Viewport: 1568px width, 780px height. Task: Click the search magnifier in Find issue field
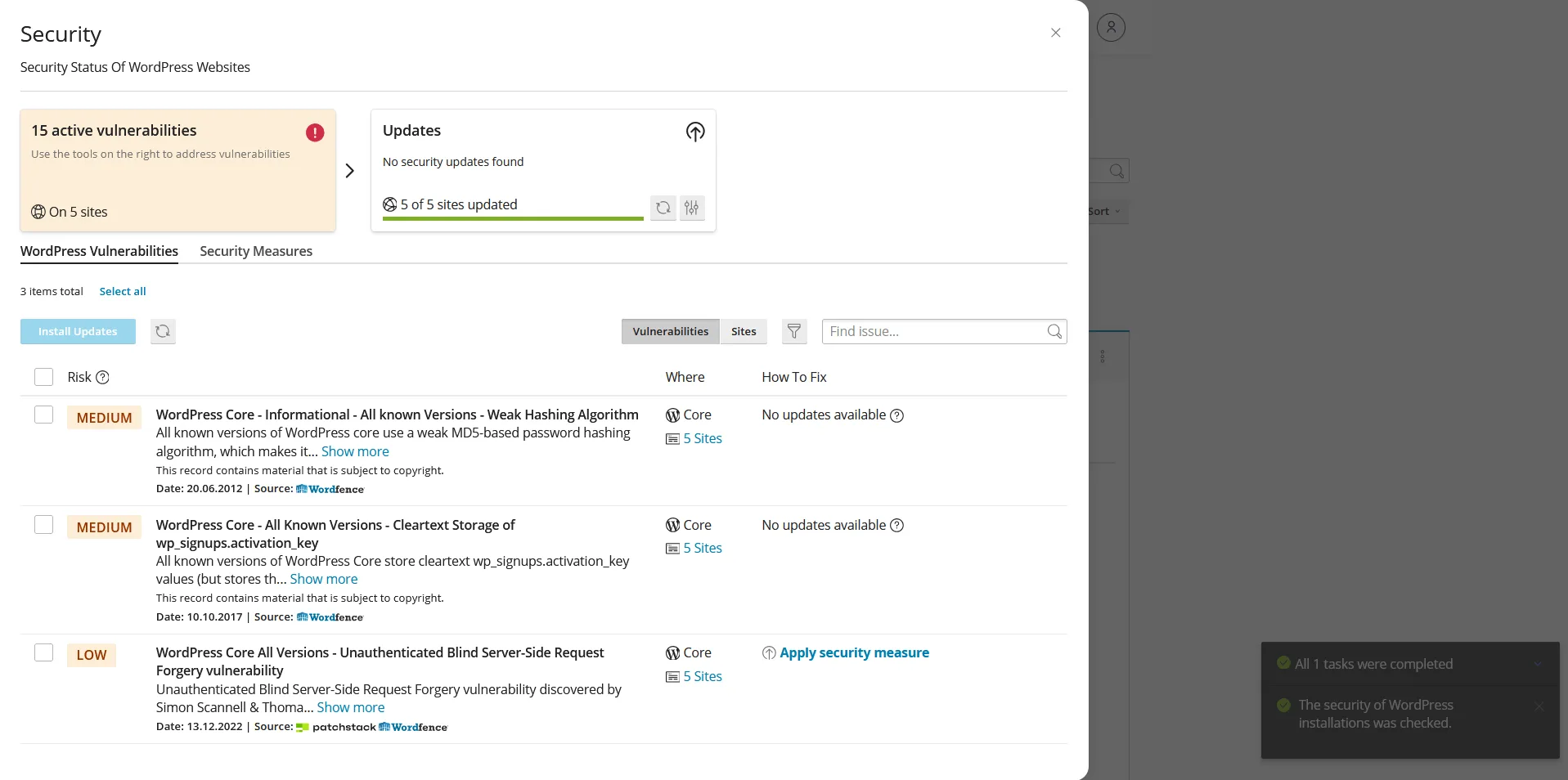click(x=1054, y=331)
